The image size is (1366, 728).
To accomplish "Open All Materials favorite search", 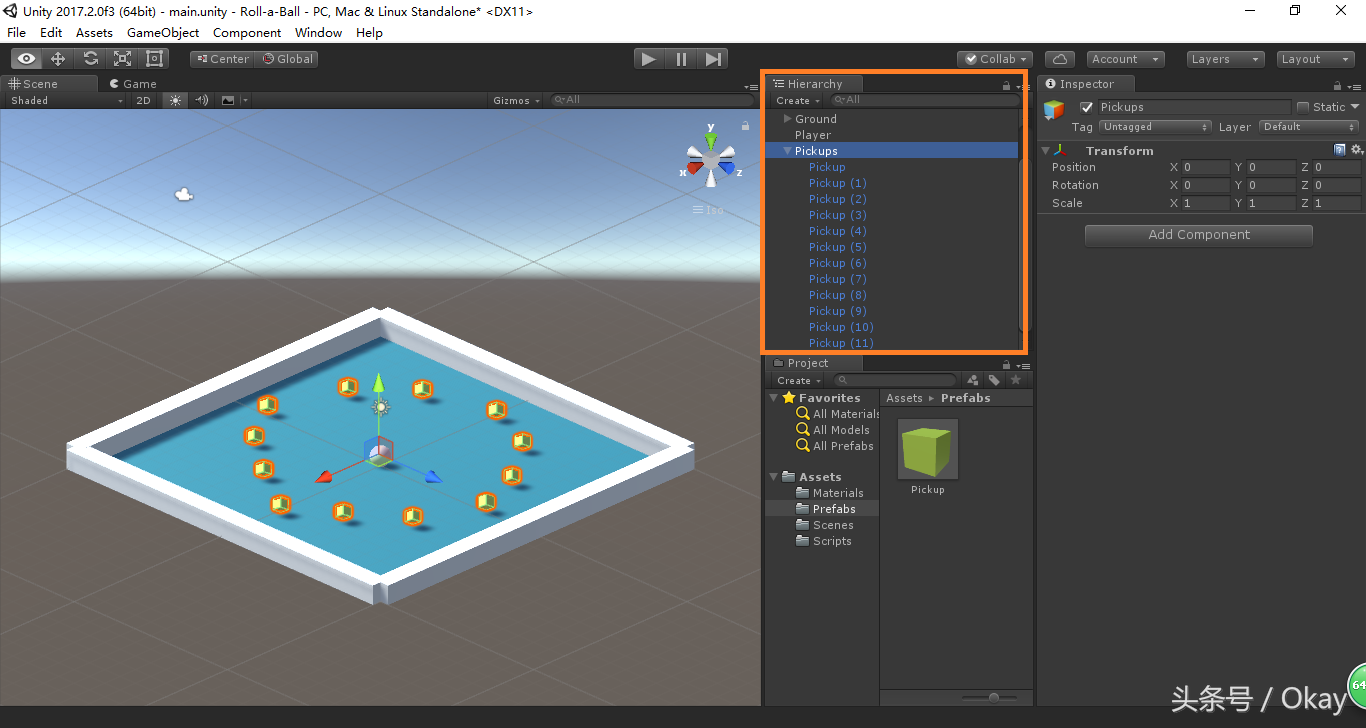I will click(x=838, y=414).
